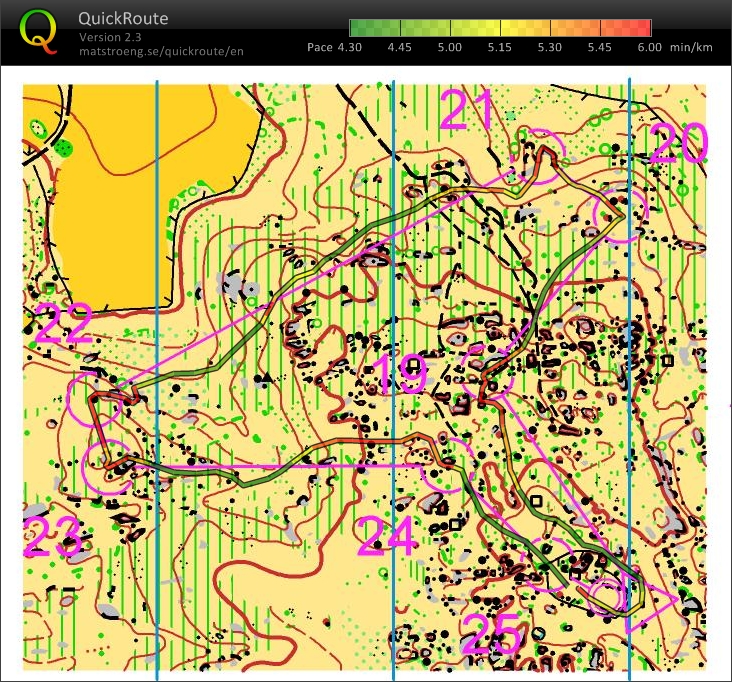Click the yellow middle of pace scale

(x=500, y=28)
